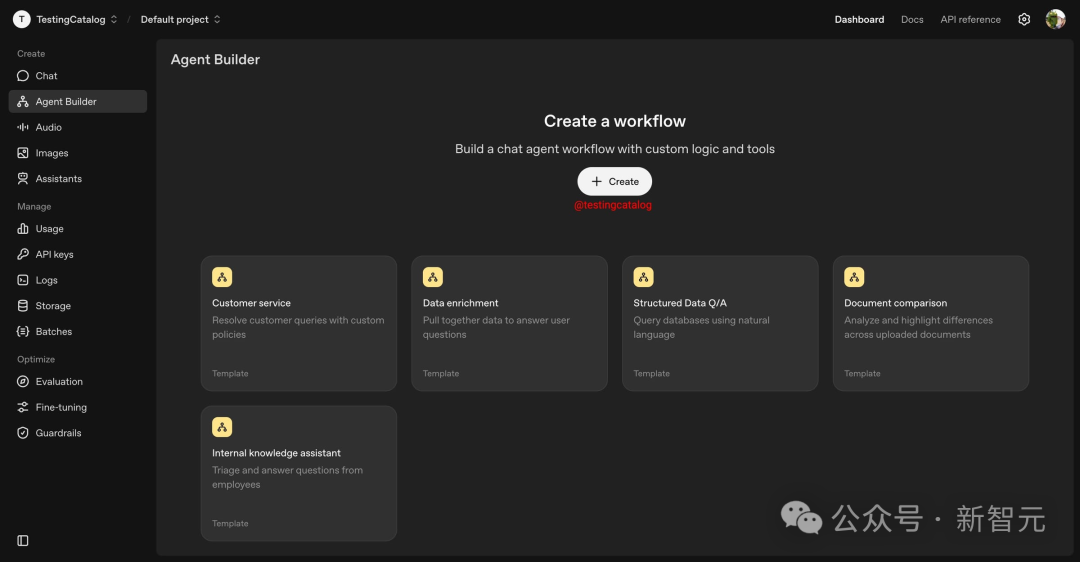Open Storage database icon
This screenshot has height=562, width=1080.
(23, 306)
